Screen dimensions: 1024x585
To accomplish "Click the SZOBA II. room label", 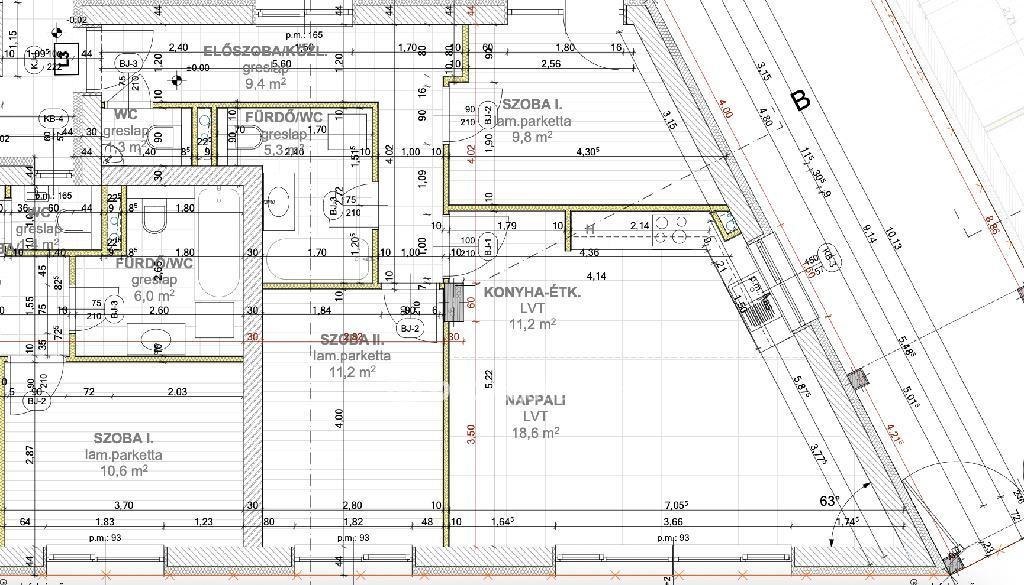I will coord(352,339).
